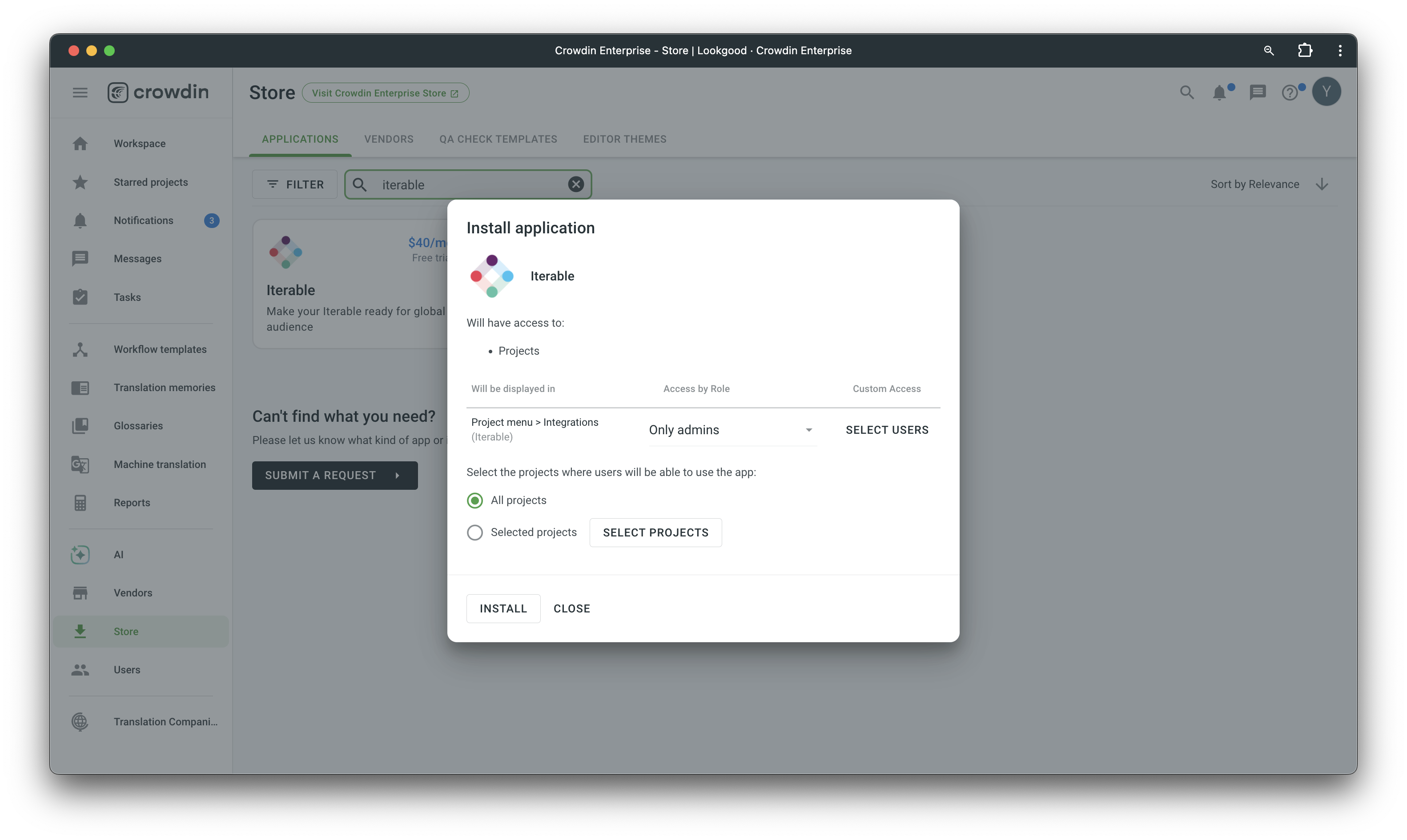The height and width of the screenshot is (840, 1407).
Task: Open the Iterable app card
Action: [351, 284]
